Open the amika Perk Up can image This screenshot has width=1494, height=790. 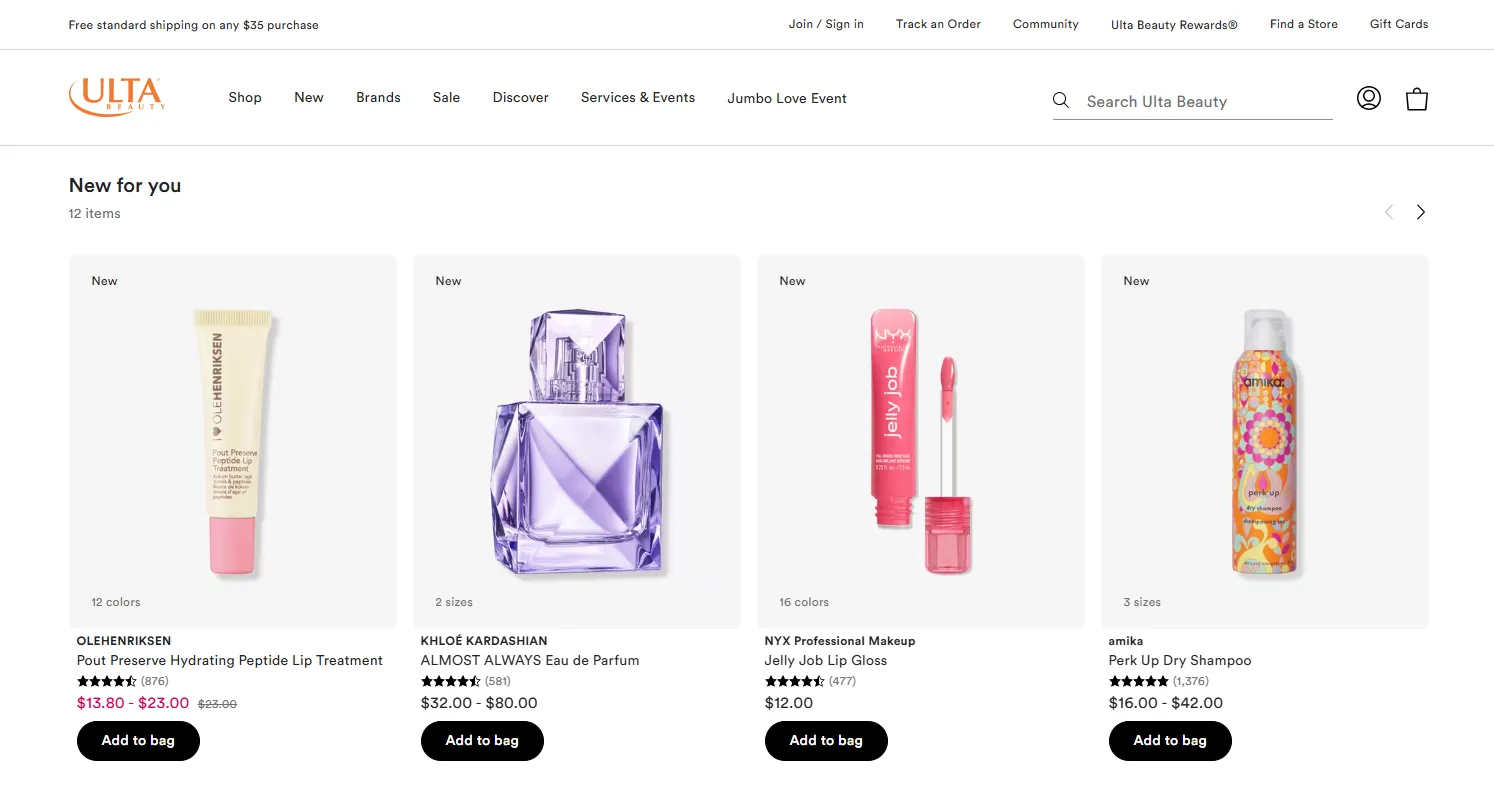click(1264, 442)
